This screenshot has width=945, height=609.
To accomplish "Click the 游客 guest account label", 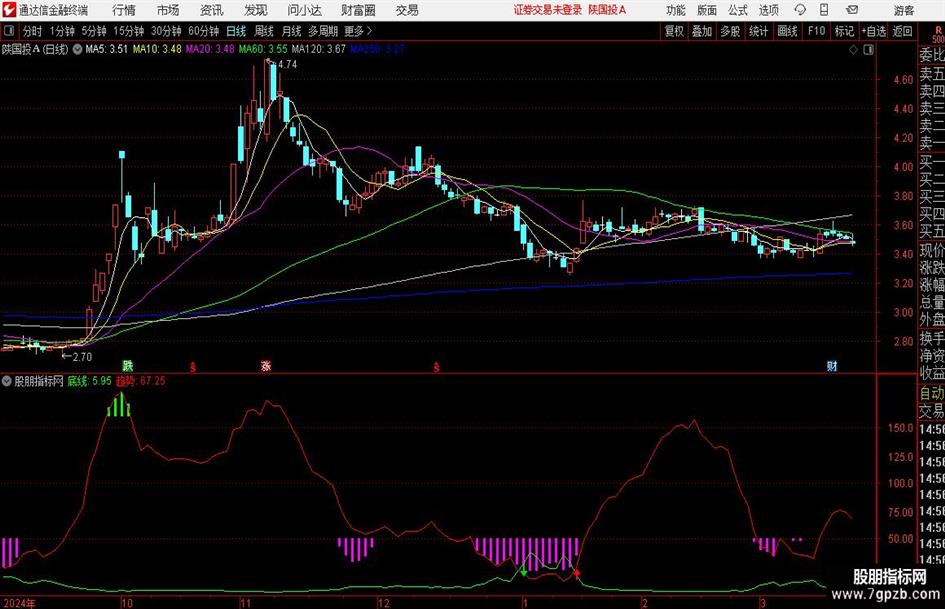I will click(903, 10).
